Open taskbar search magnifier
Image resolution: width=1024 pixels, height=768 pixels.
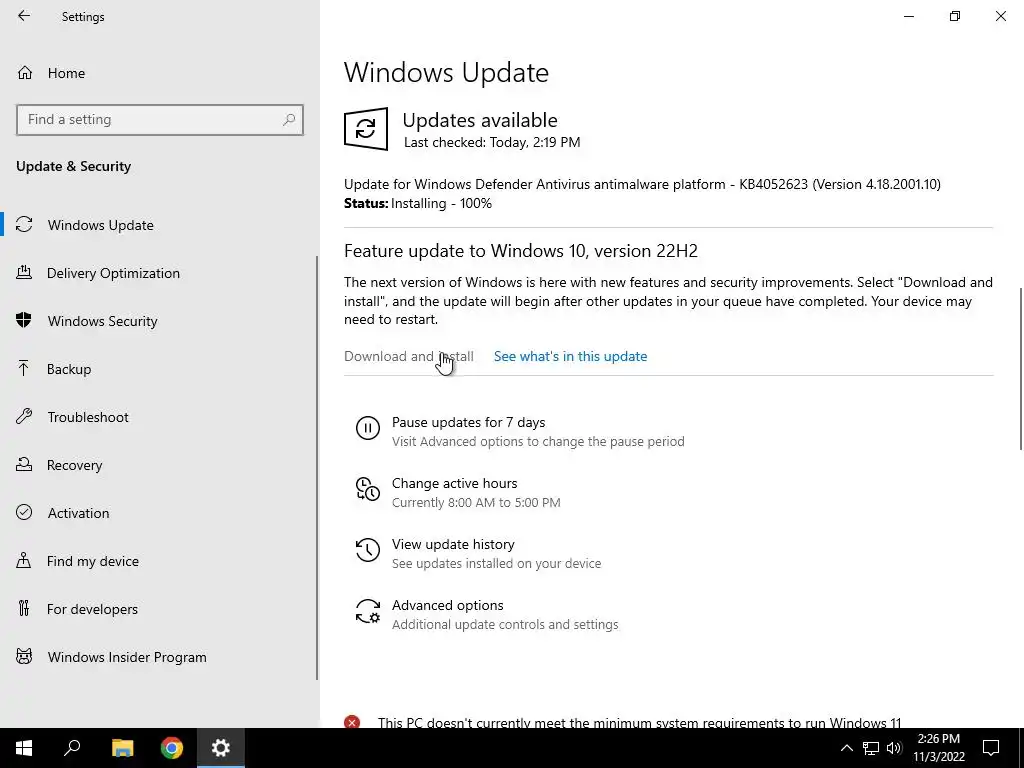[x=72, y=748]
